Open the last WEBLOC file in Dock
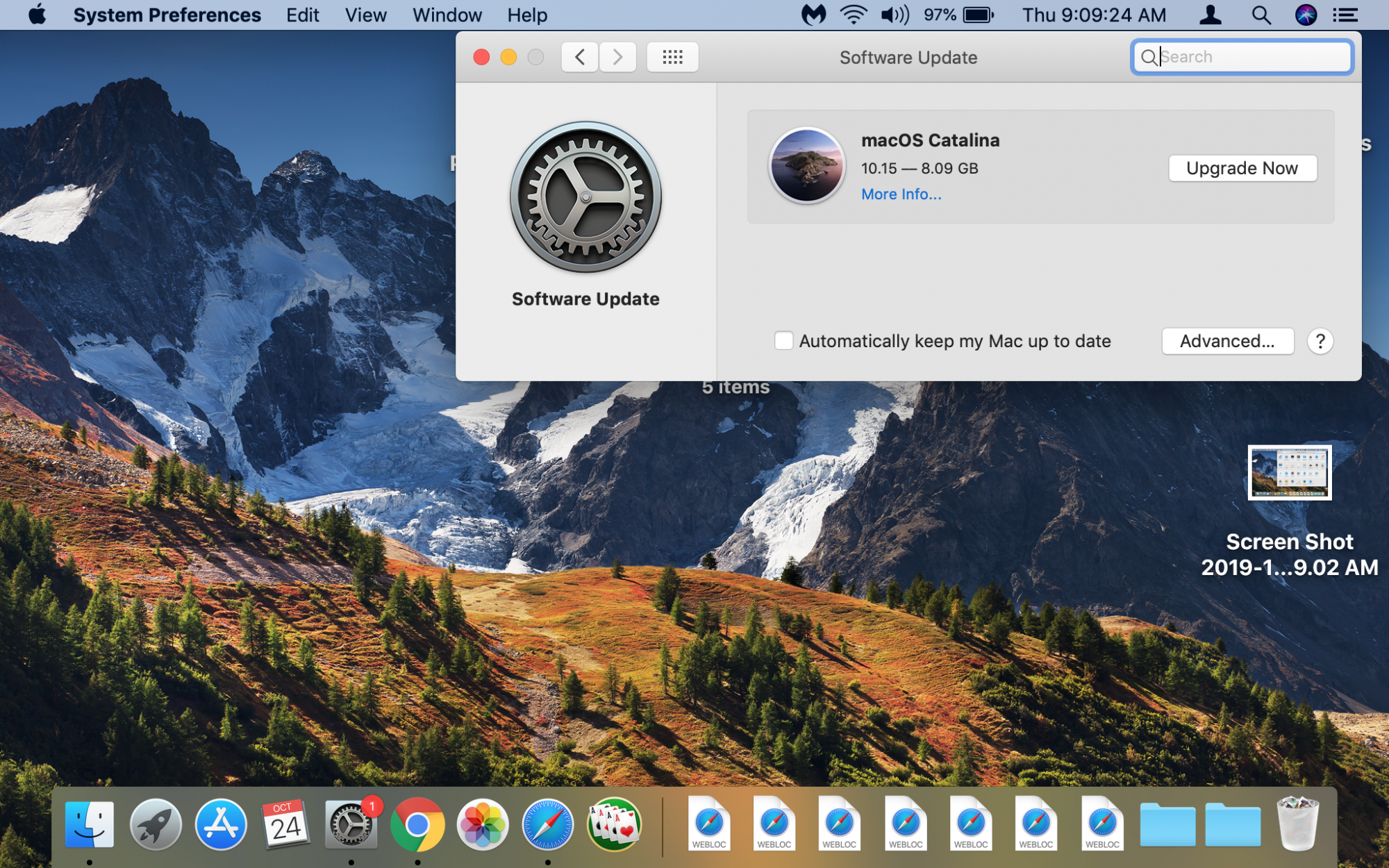The width and height of the screenshot is (1389, 868). (1102, 824)
